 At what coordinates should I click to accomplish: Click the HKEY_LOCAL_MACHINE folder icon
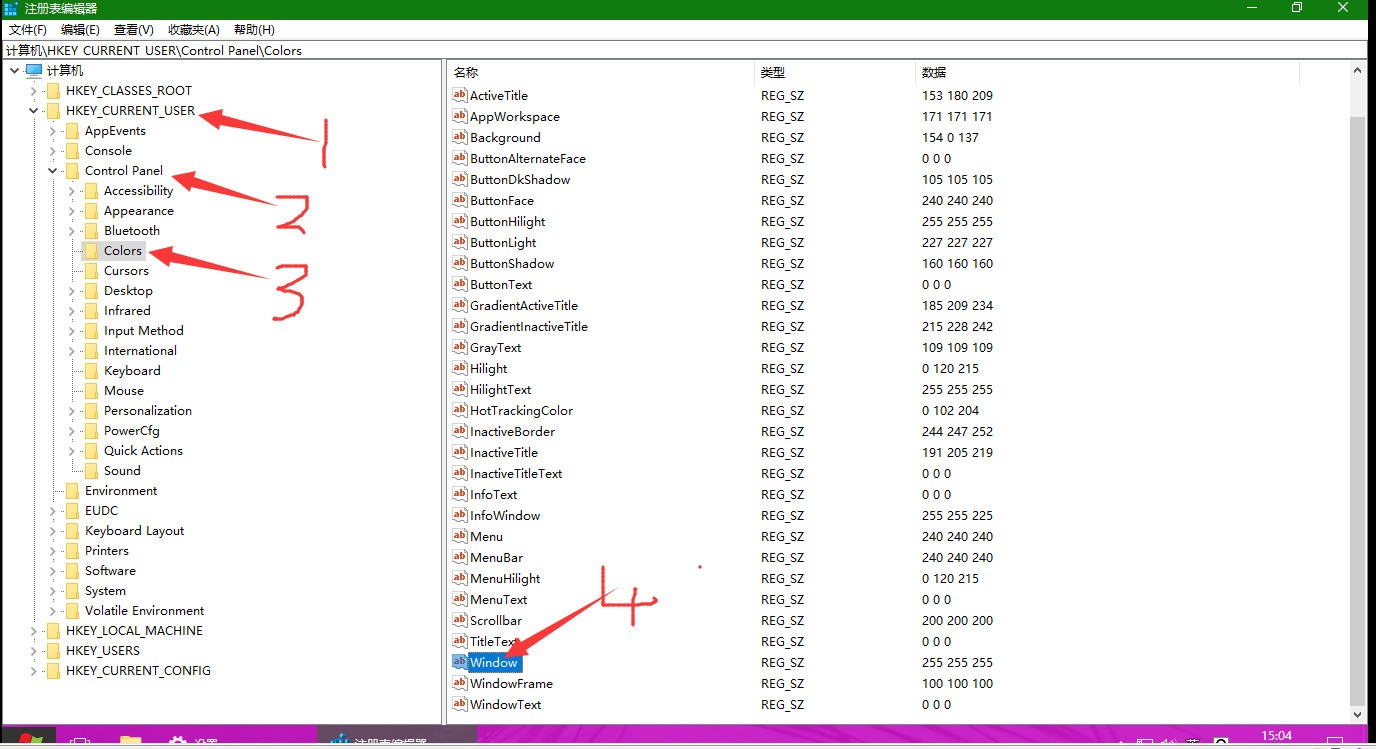(53, 630)
